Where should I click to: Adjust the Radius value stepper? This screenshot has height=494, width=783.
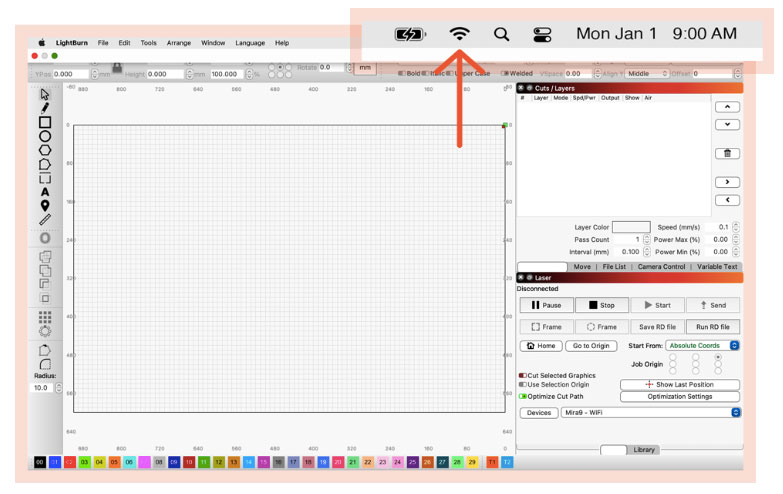59,388
